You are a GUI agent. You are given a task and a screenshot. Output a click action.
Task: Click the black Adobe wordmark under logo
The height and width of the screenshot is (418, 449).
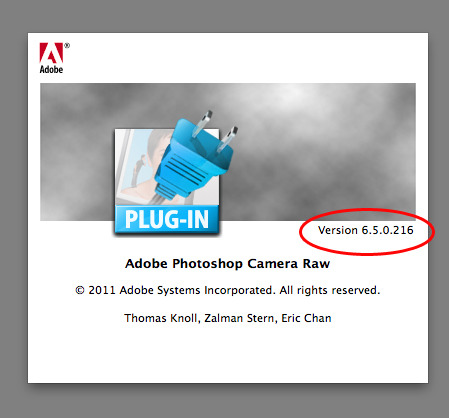(x=51, y=69)
